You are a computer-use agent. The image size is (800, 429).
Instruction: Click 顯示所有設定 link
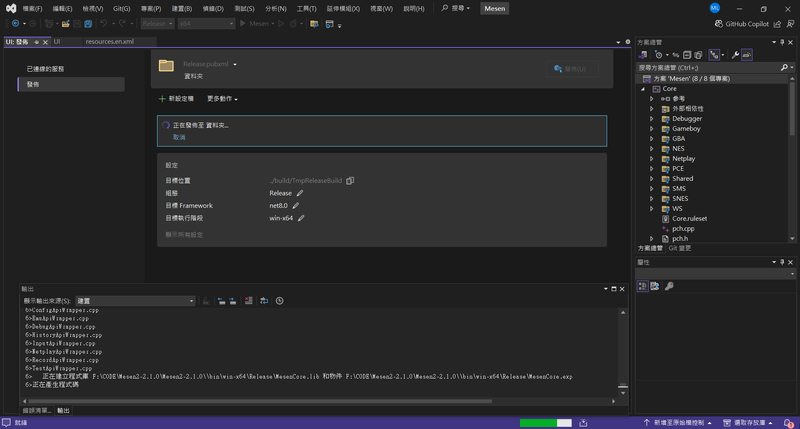pyautogui.click(x=184, y=235)
